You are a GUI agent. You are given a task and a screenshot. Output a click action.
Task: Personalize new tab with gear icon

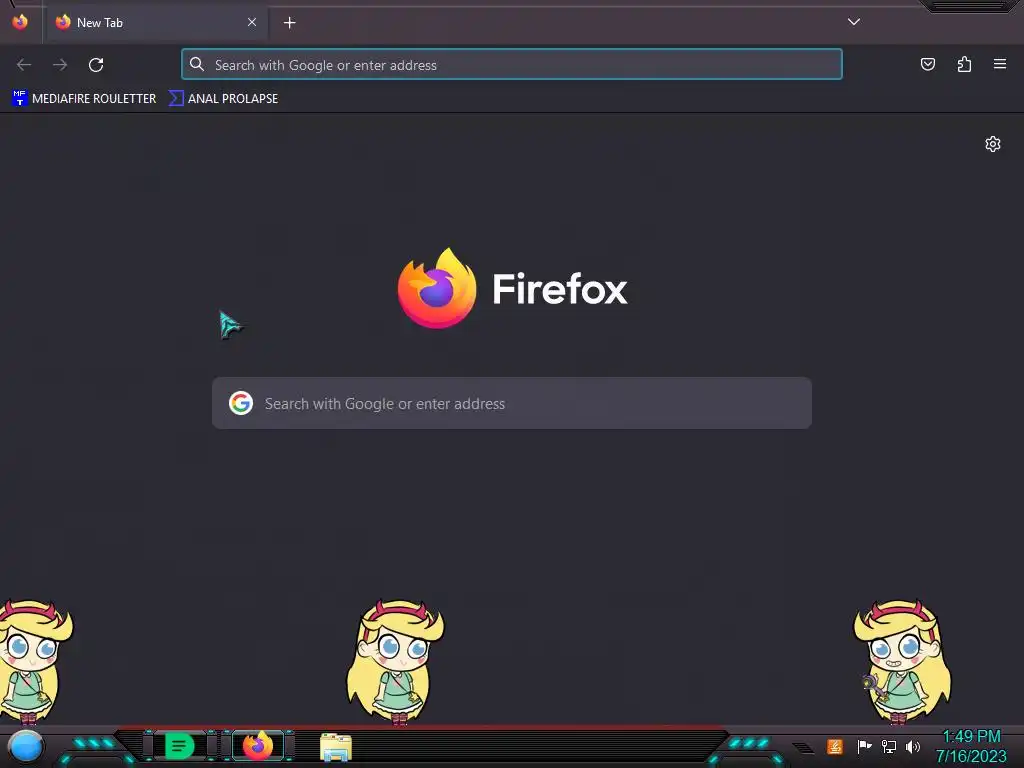click(993, 144)
